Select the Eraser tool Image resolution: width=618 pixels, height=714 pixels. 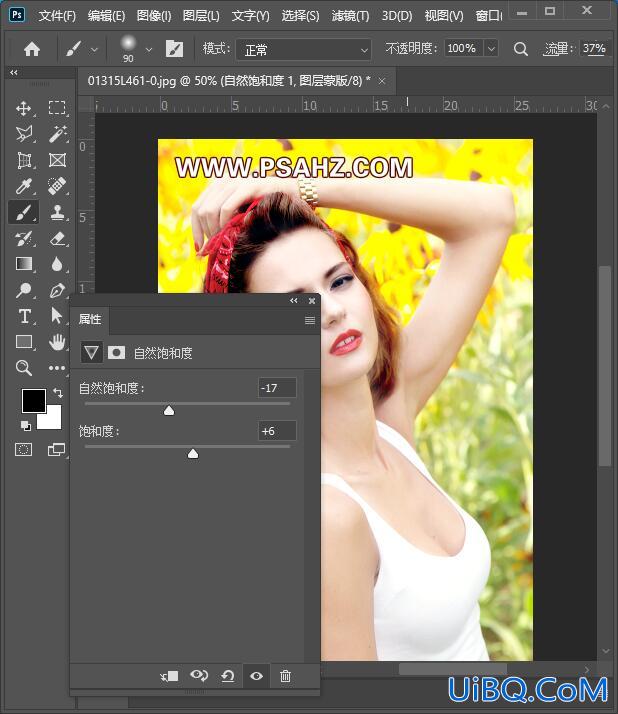coord(57,239)
